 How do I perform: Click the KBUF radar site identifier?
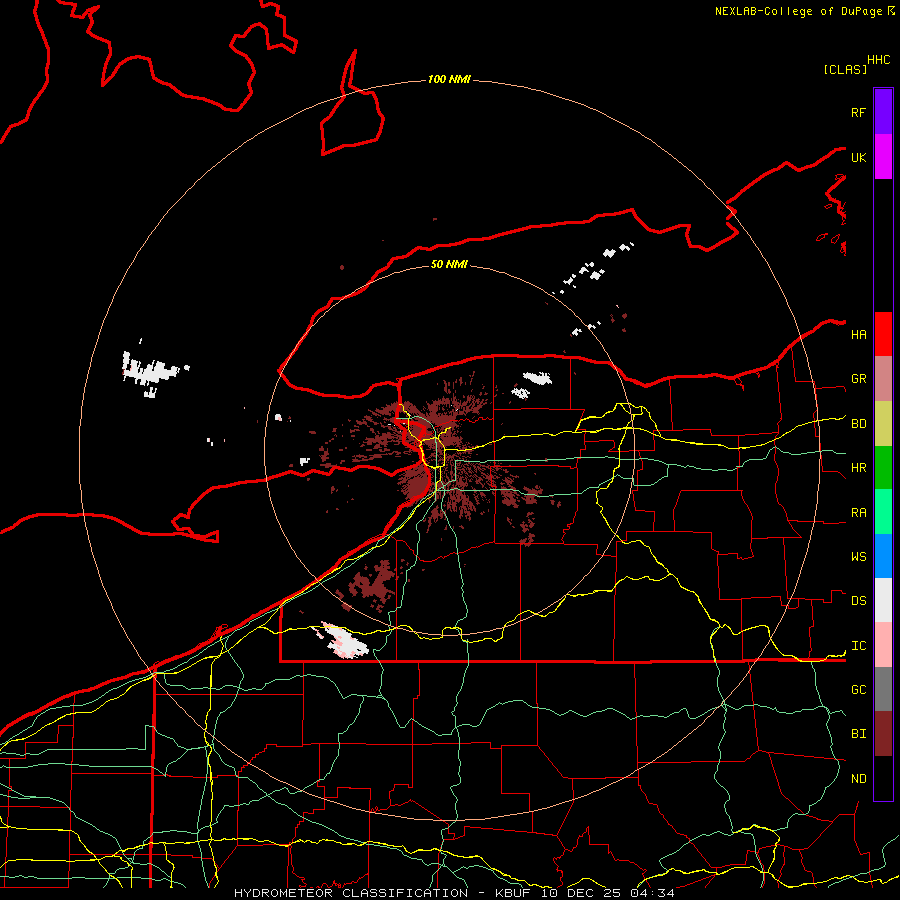pyautogui.click(x=513, y=893)
